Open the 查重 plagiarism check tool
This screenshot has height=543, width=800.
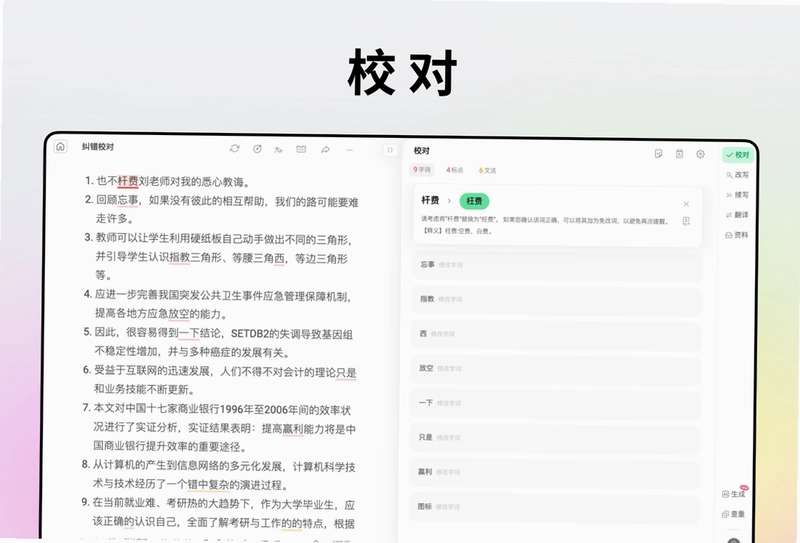point(734,514)
